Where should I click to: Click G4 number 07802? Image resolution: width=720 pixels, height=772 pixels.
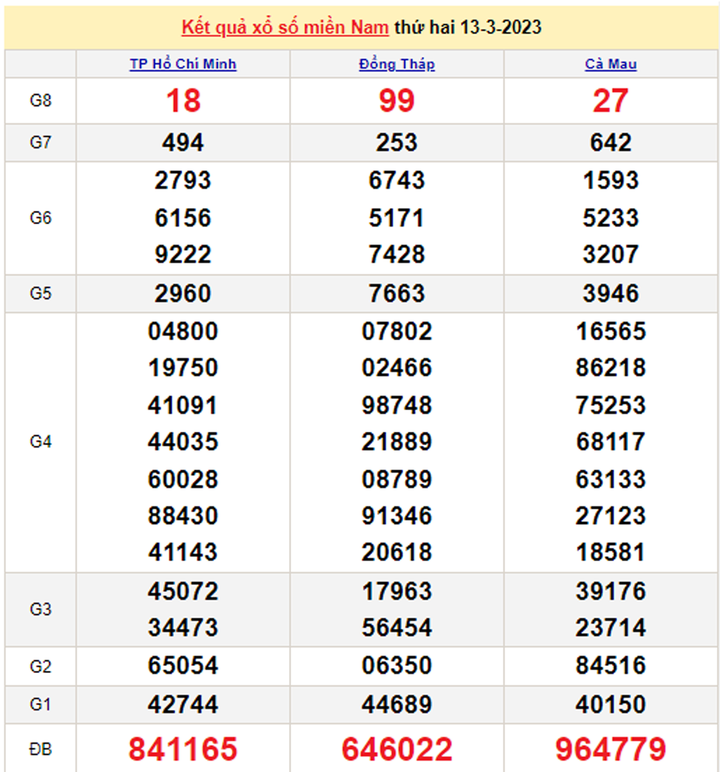397,331
